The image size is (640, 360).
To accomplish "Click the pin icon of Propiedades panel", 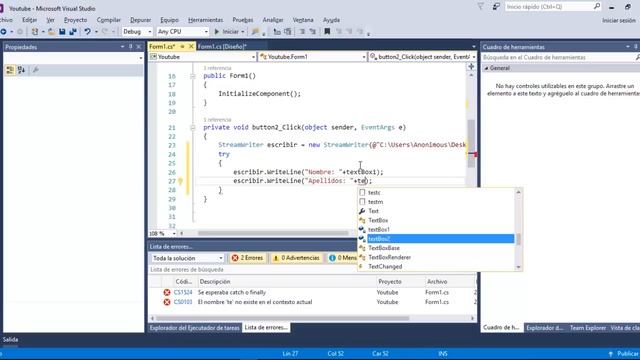I will tap(131, 47).
